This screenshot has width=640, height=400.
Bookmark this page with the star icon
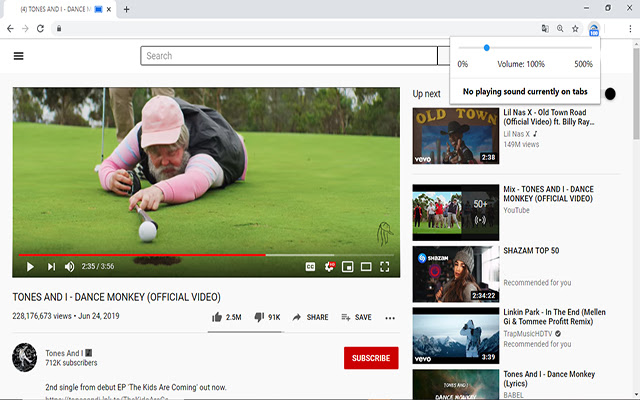coord(575,29)
